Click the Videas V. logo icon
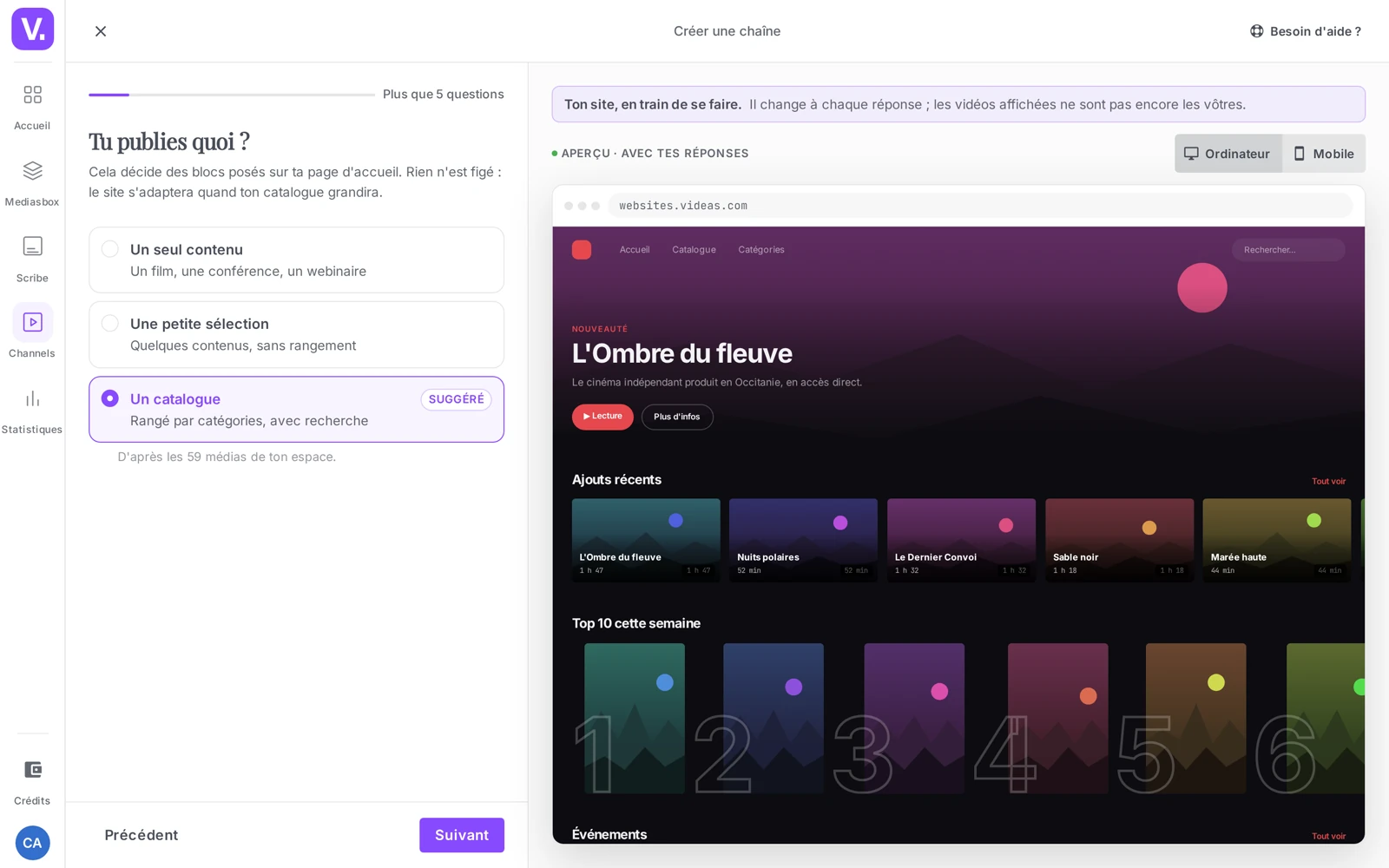This screenshot has width=1389, height=868. (x=32, y=30)
